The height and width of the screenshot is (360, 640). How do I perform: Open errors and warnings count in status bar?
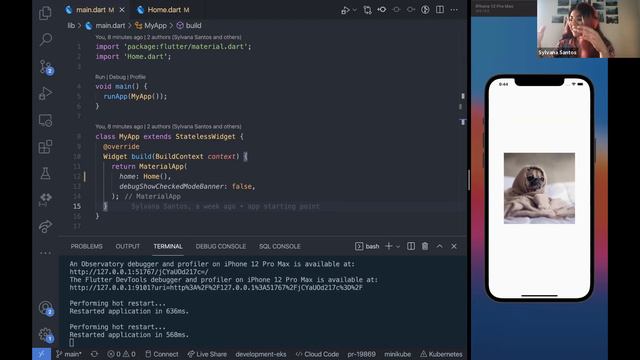coord(121,354)
